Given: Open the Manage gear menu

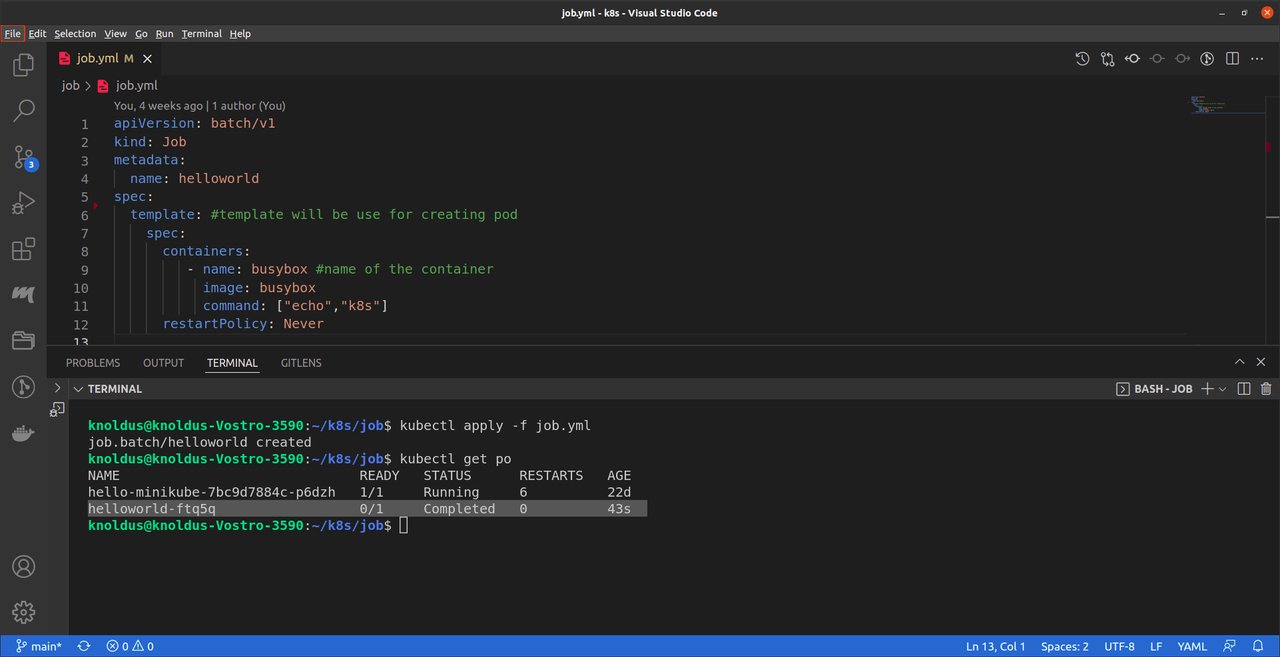Looking at the screenshot, I should tap(23, 612).
